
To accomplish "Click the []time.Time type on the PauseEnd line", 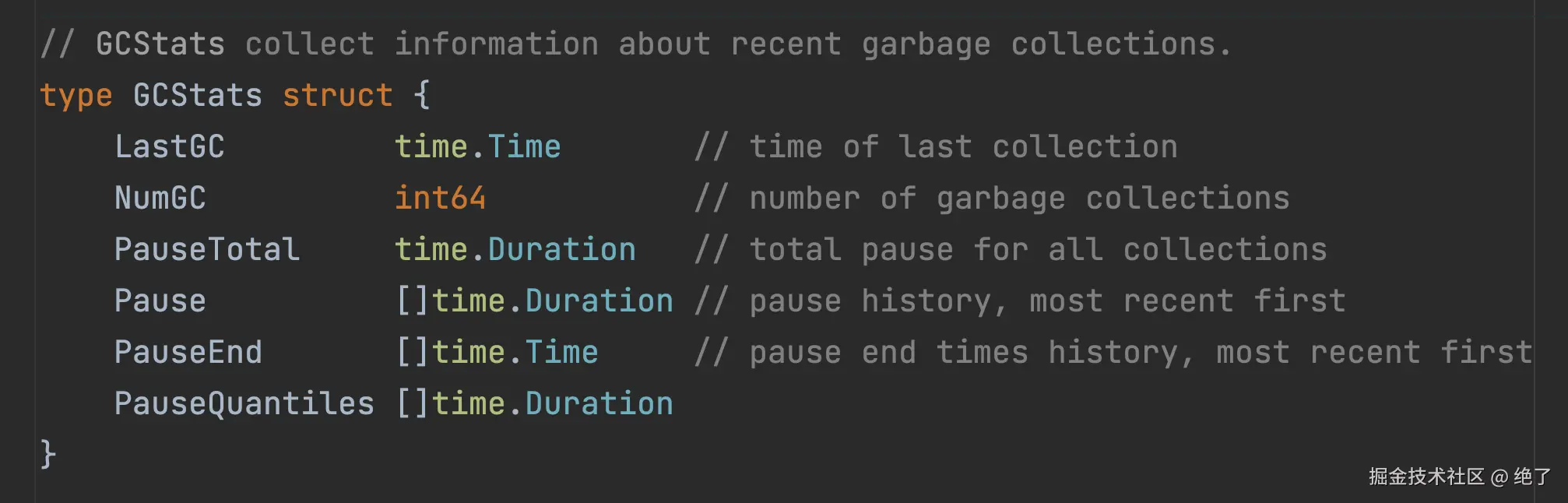I will tap(497, 353).
